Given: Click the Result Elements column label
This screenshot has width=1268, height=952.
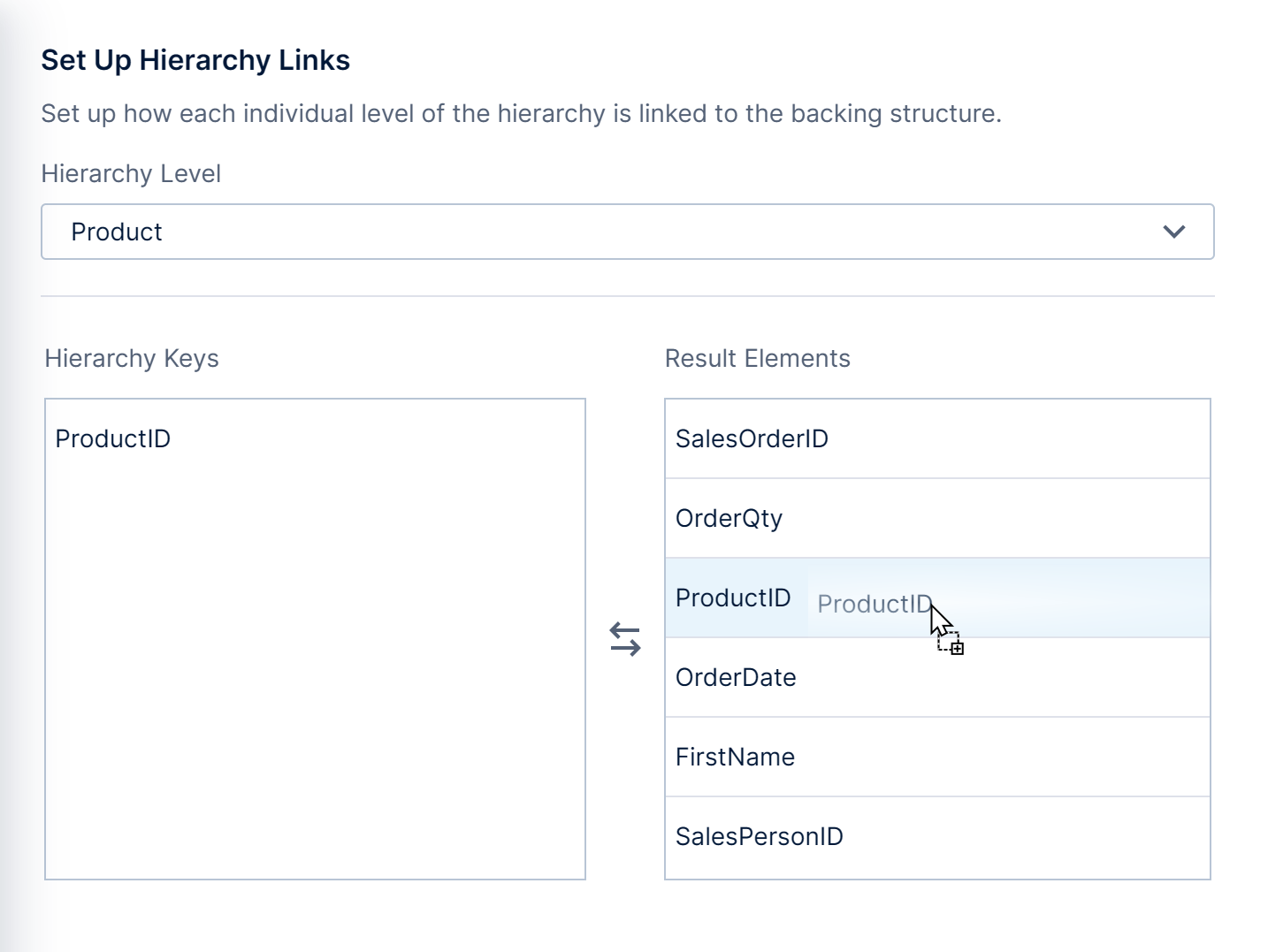Looking at the screenshot, I should coord(758,358).
